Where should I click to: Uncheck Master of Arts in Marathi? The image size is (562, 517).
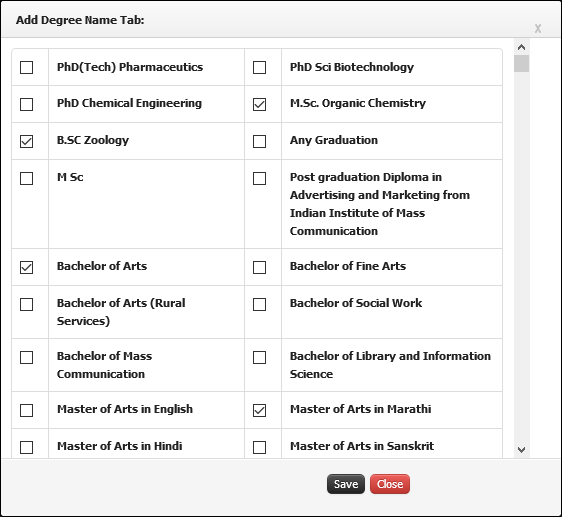pos(259,410)
